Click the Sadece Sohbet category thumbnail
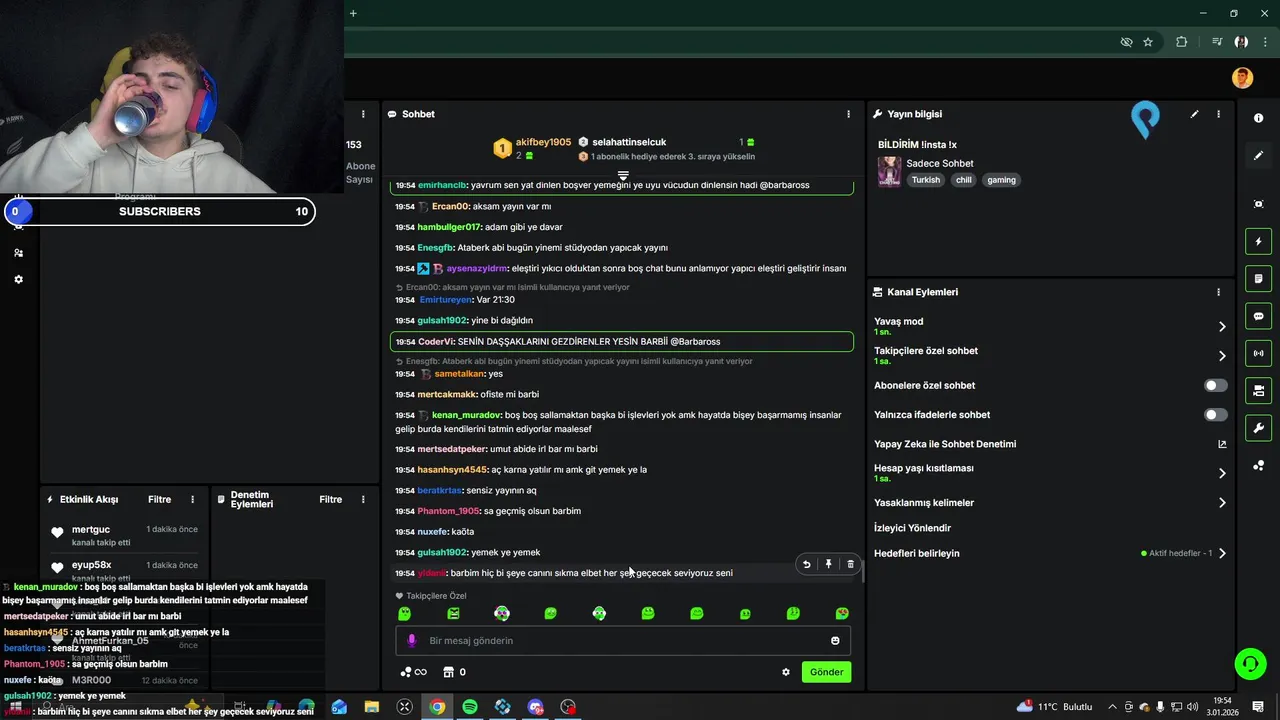The width and height of the screenshot is (1280, 720). 889,171
